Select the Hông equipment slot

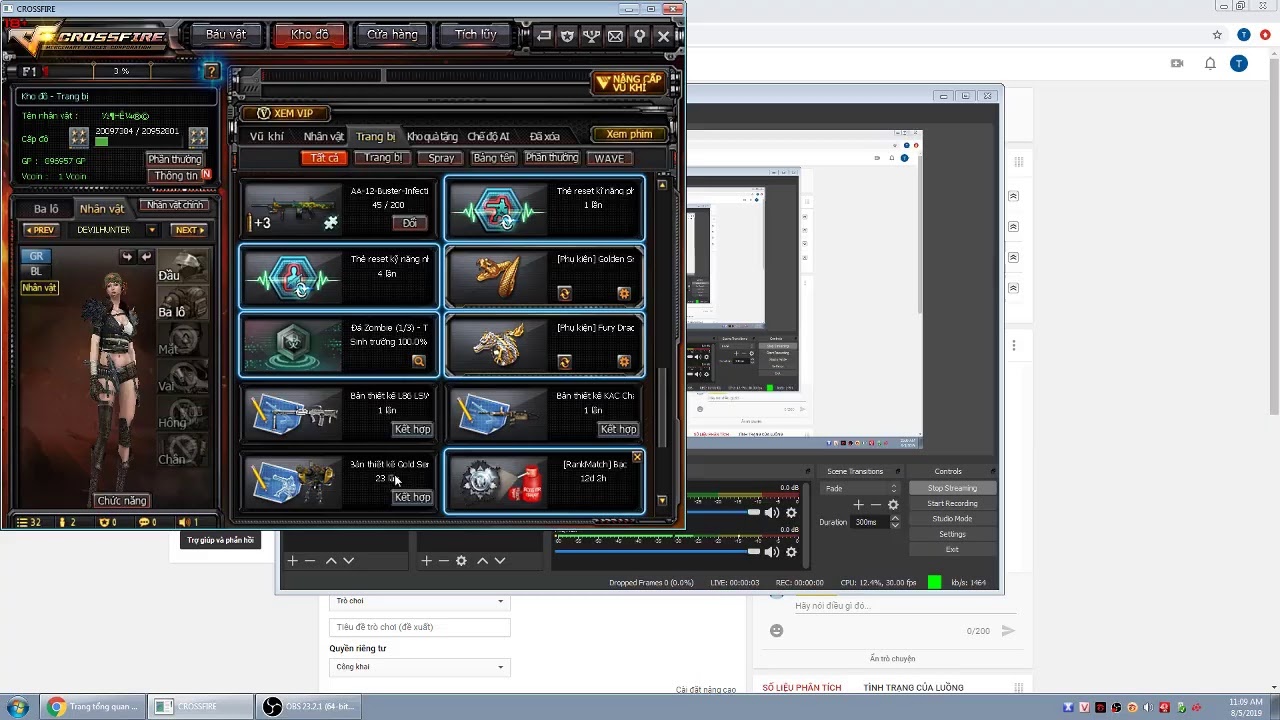[x=183, y=414]
